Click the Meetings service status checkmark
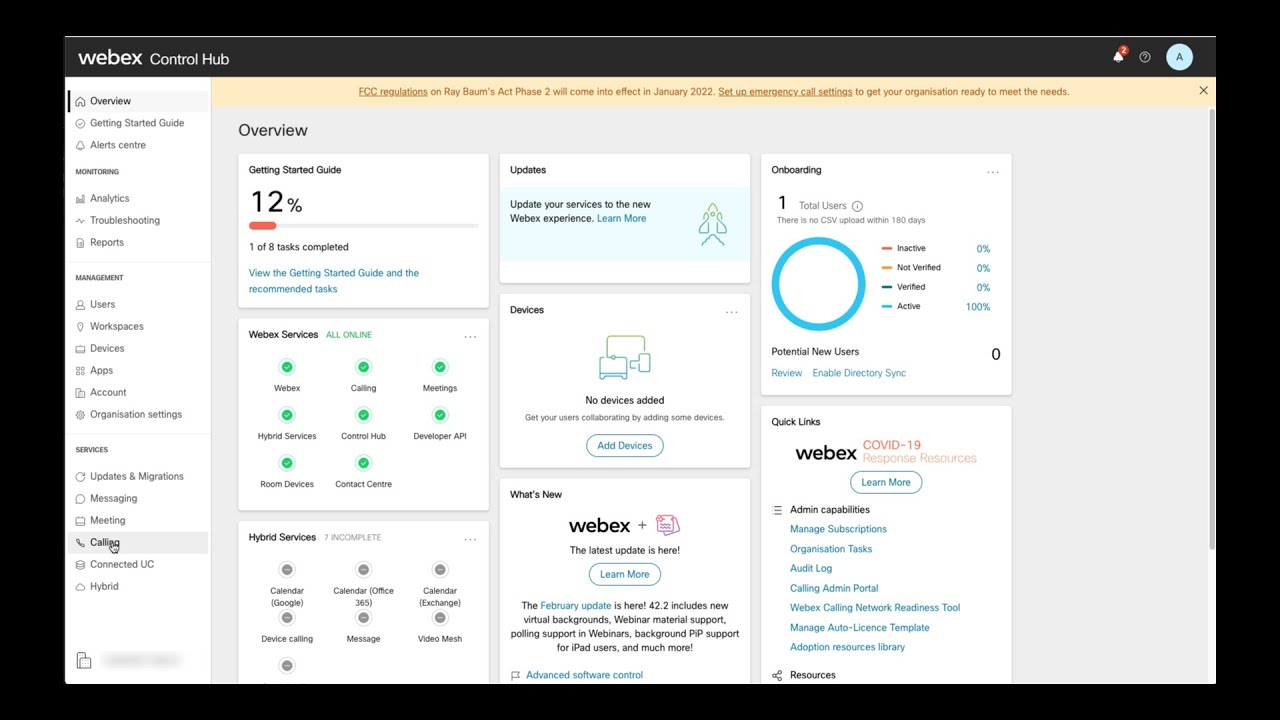Screen dimensions: 1280x720 point(440,367)
